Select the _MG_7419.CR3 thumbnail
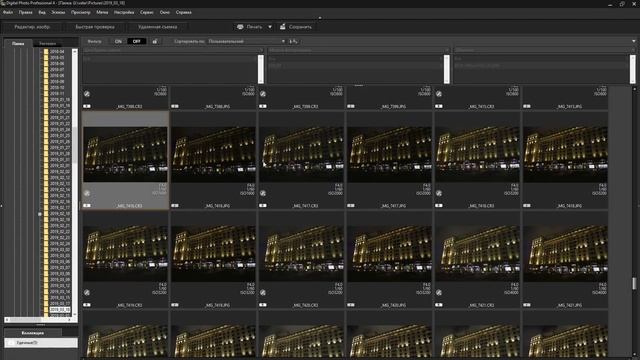 (x=125, y=253)
